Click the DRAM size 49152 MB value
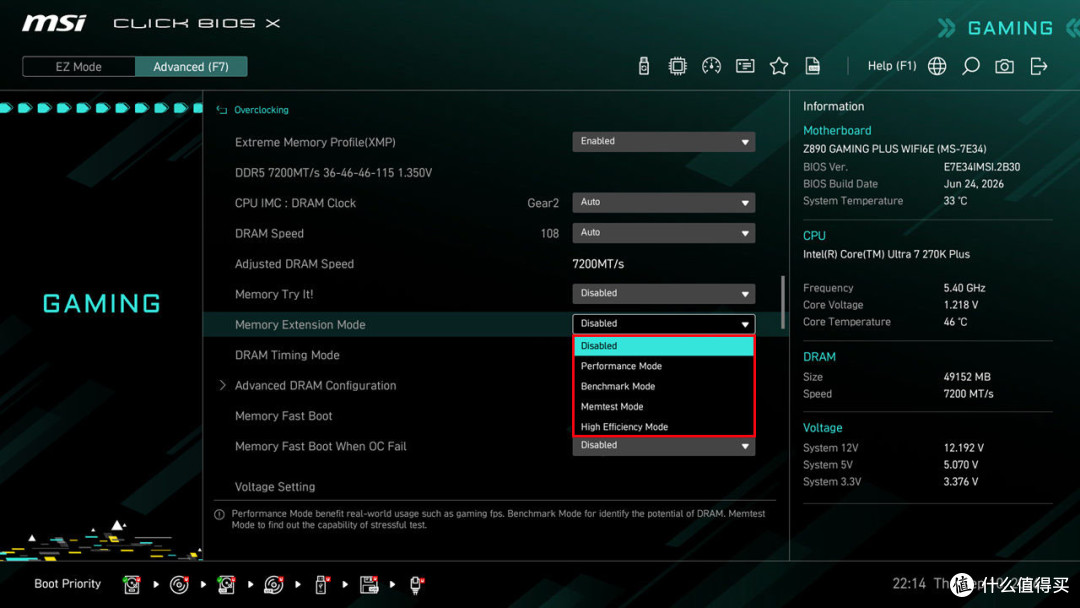 [966, 377]
